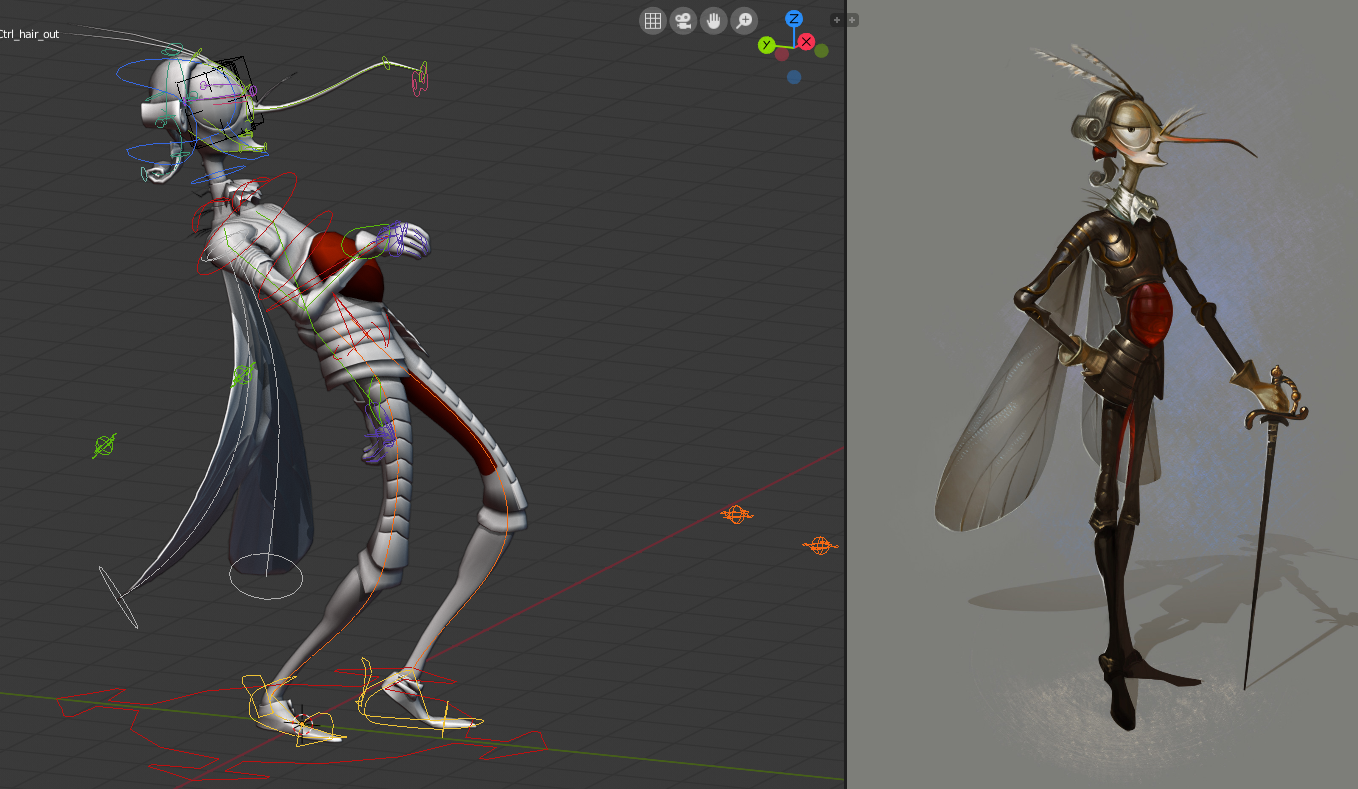Click the hand pan view button
Viewport: 1358px width, 789px height.
tap(713, 20)
